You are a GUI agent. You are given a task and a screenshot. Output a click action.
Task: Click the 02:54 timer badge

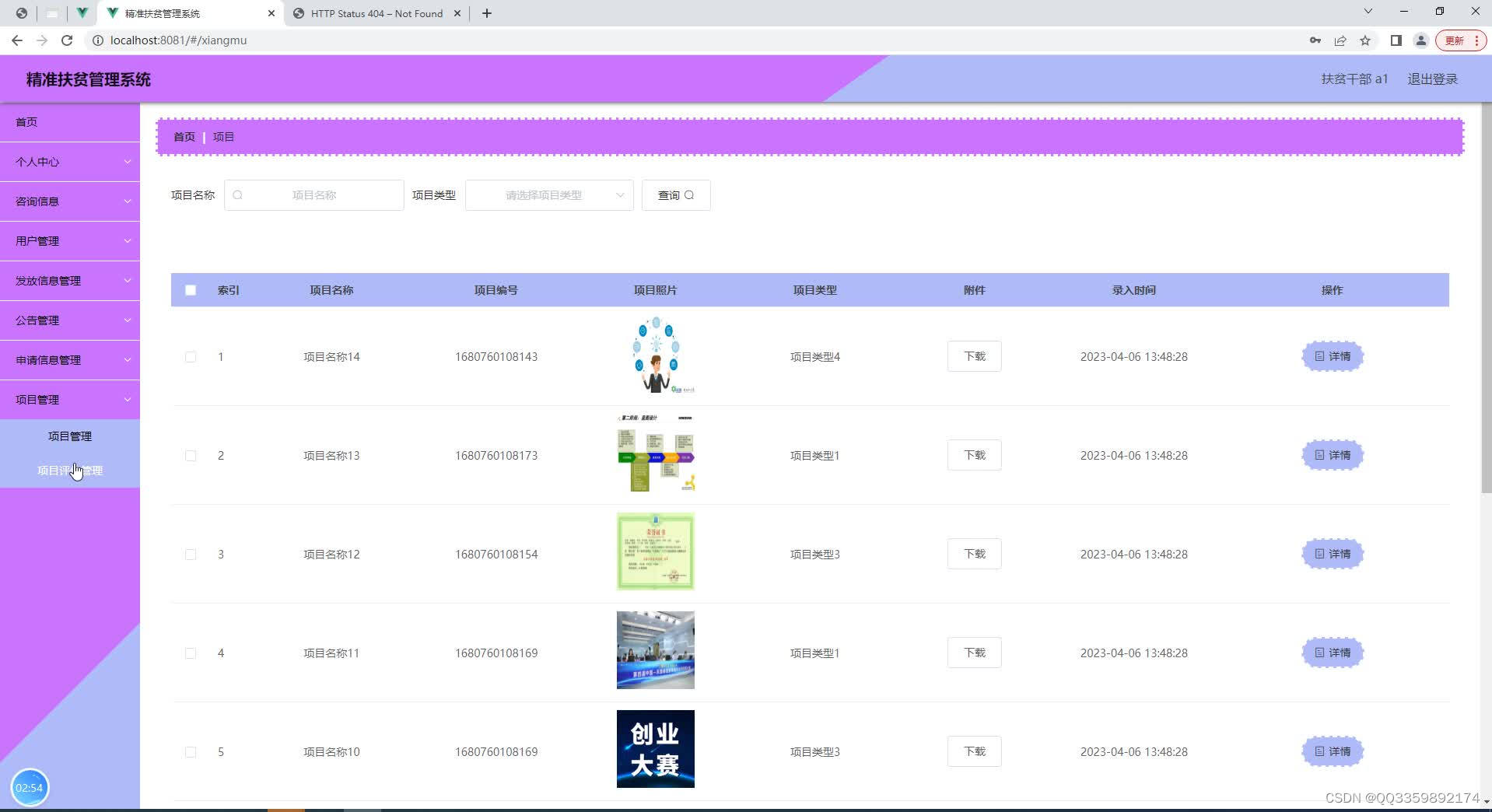click(x=30, y=788)
